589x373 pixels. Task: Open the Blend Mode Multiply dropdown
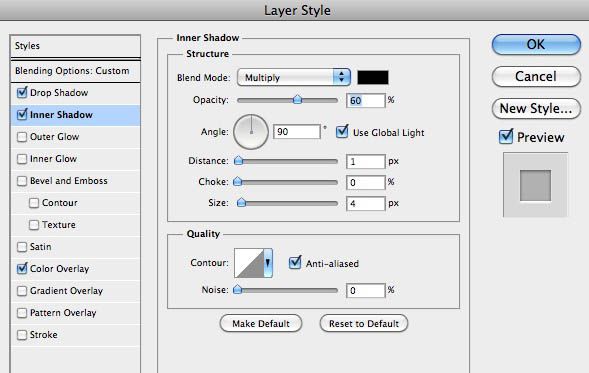click(x=294, y=77)
